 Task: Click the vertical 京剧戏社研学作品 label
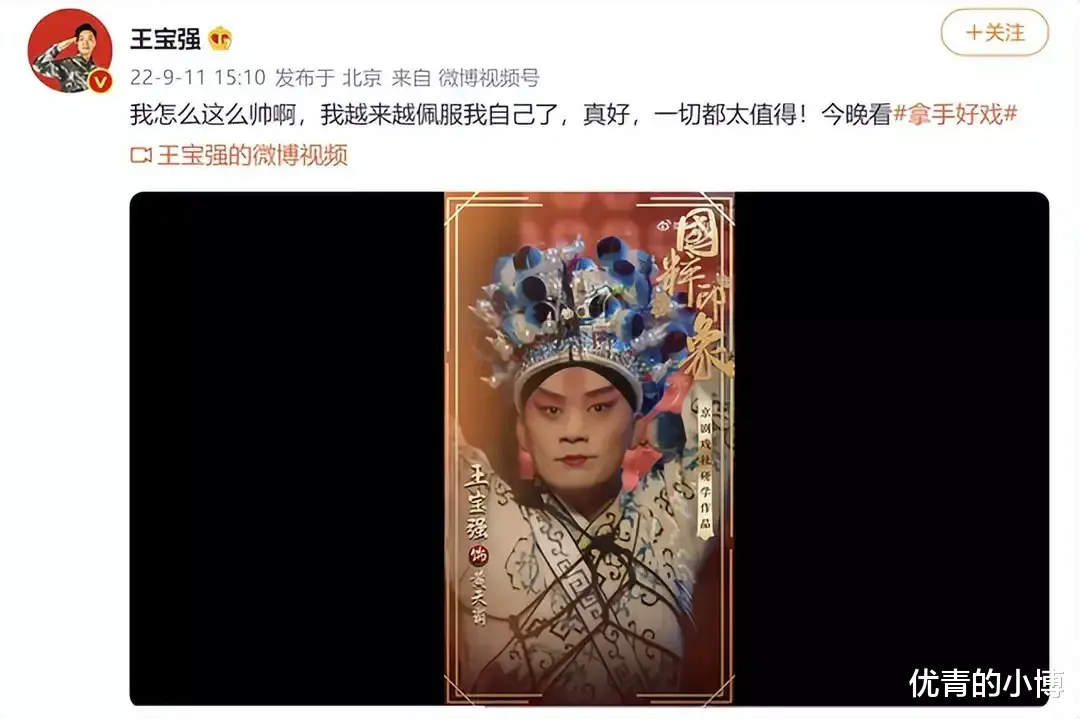(x=705, y=470)
